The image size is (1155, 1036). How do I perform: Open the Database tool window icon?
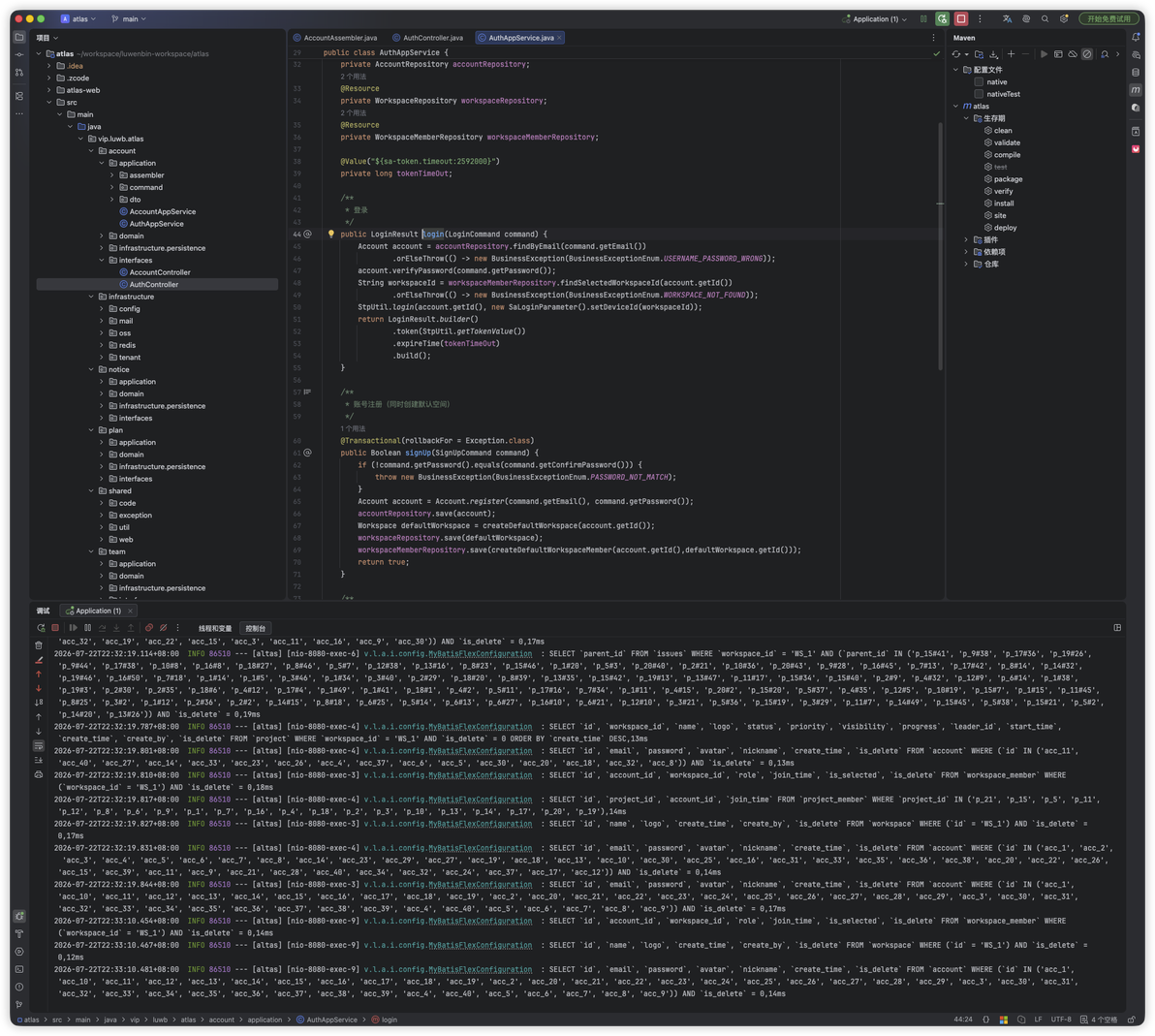tap(1136, 73)
